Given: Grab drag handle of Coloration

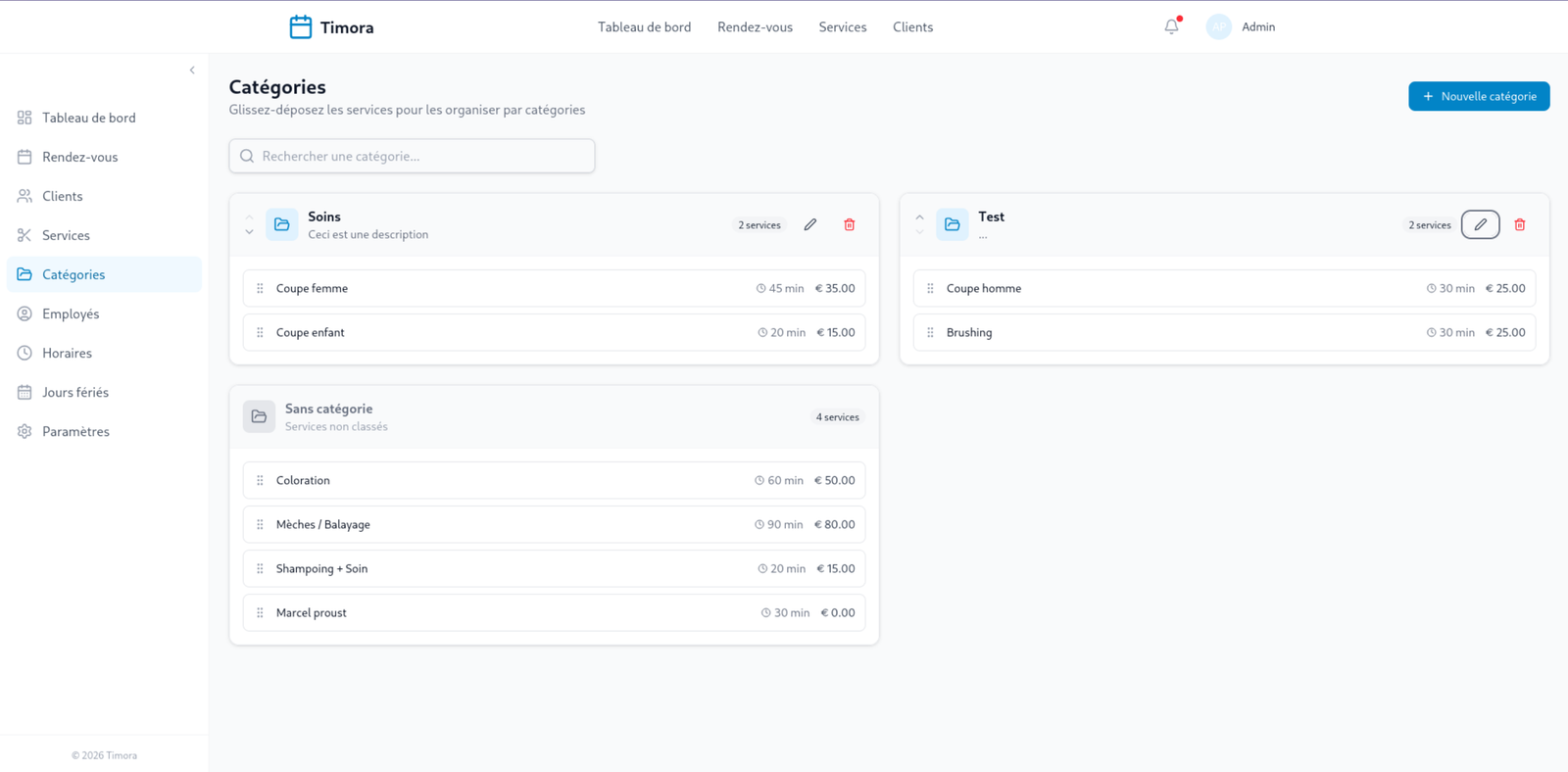Looking at the screenshot, I should tap(260, 480).
